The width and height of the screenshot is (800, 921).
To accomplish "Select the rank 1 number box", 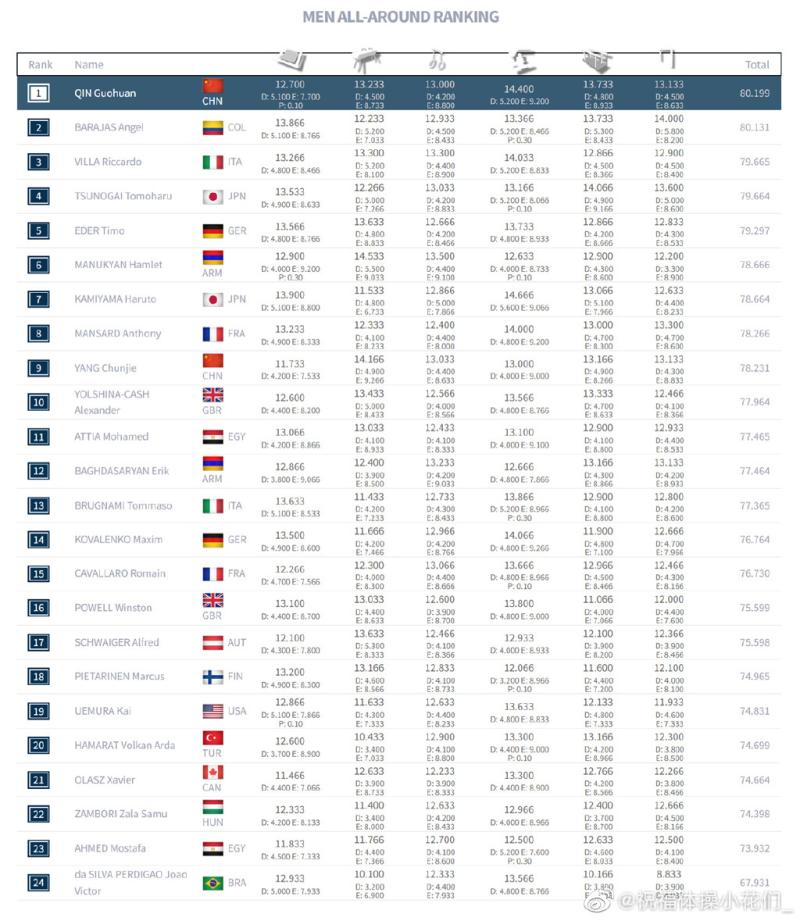I will [x=39, y=93].
